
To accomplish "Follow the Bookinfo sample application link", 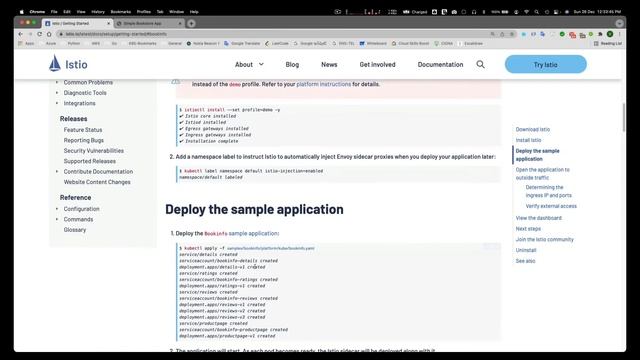I will (x=241, y=233).
